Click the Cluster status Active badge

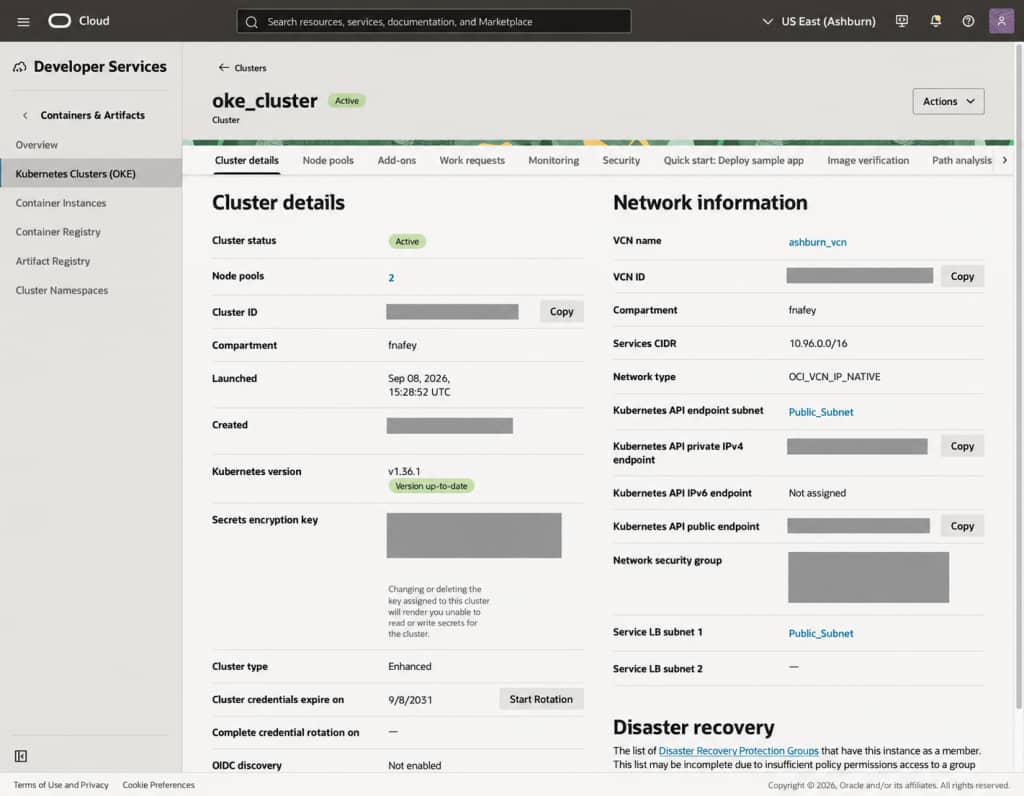click(x=407, y=242)
